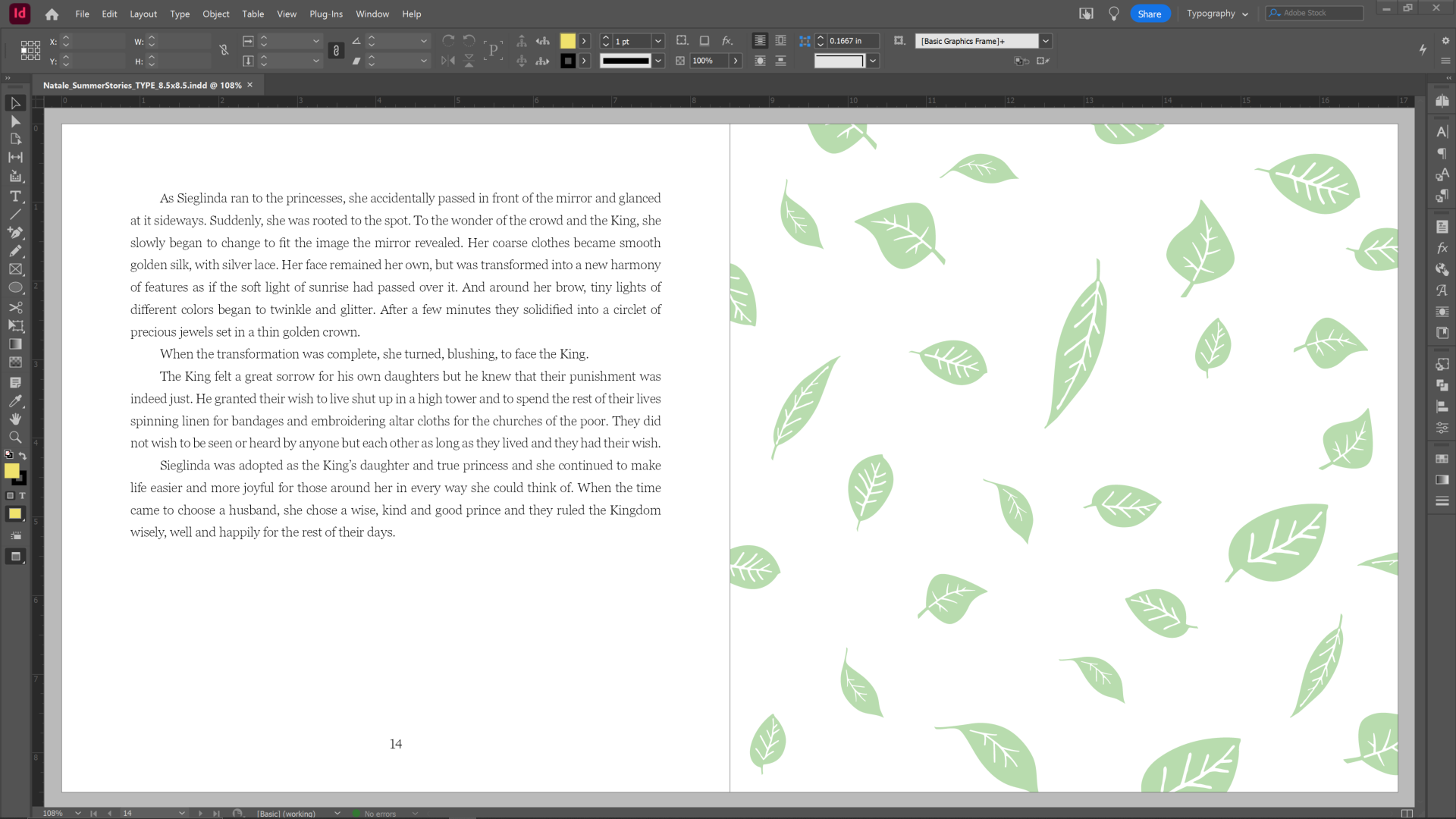Open the Object menu
This screenshot has width=1456, height=819.
[x=216, y=14]
